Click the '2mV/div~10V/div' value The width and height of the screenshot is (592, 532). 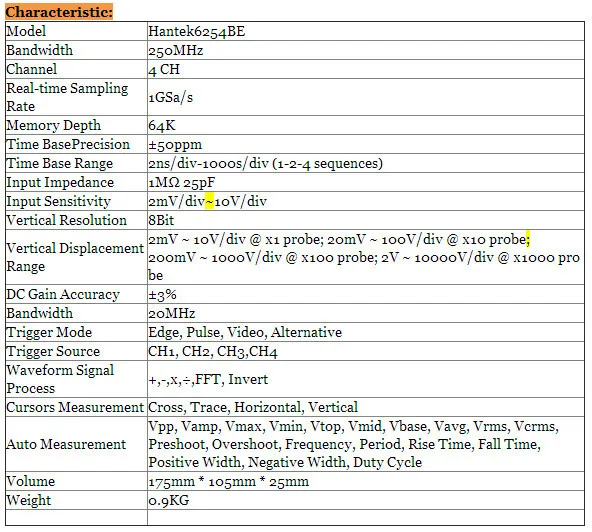coord(208,201)
